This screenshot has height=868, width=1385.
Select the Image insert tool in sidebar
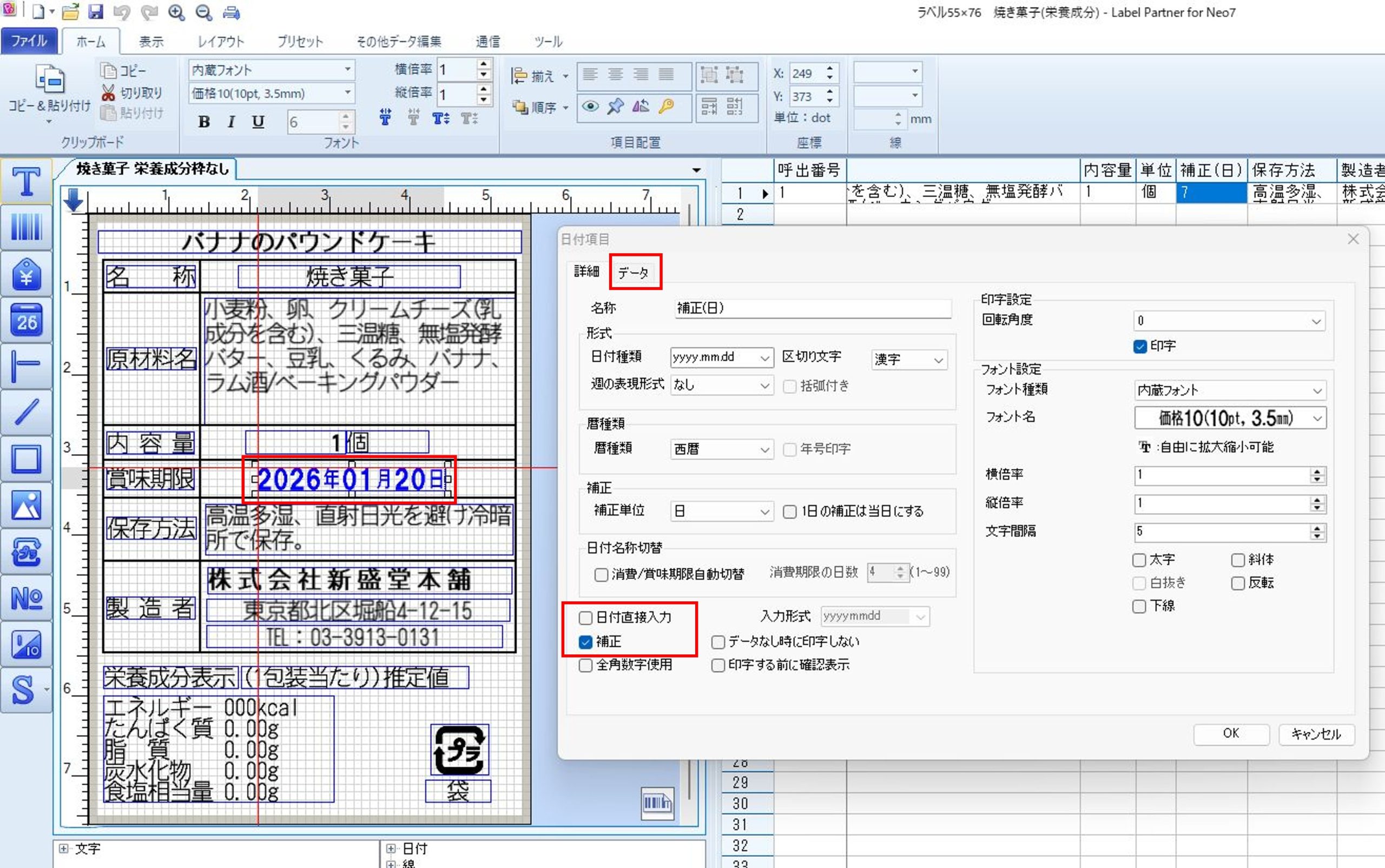tap(26, 506)
